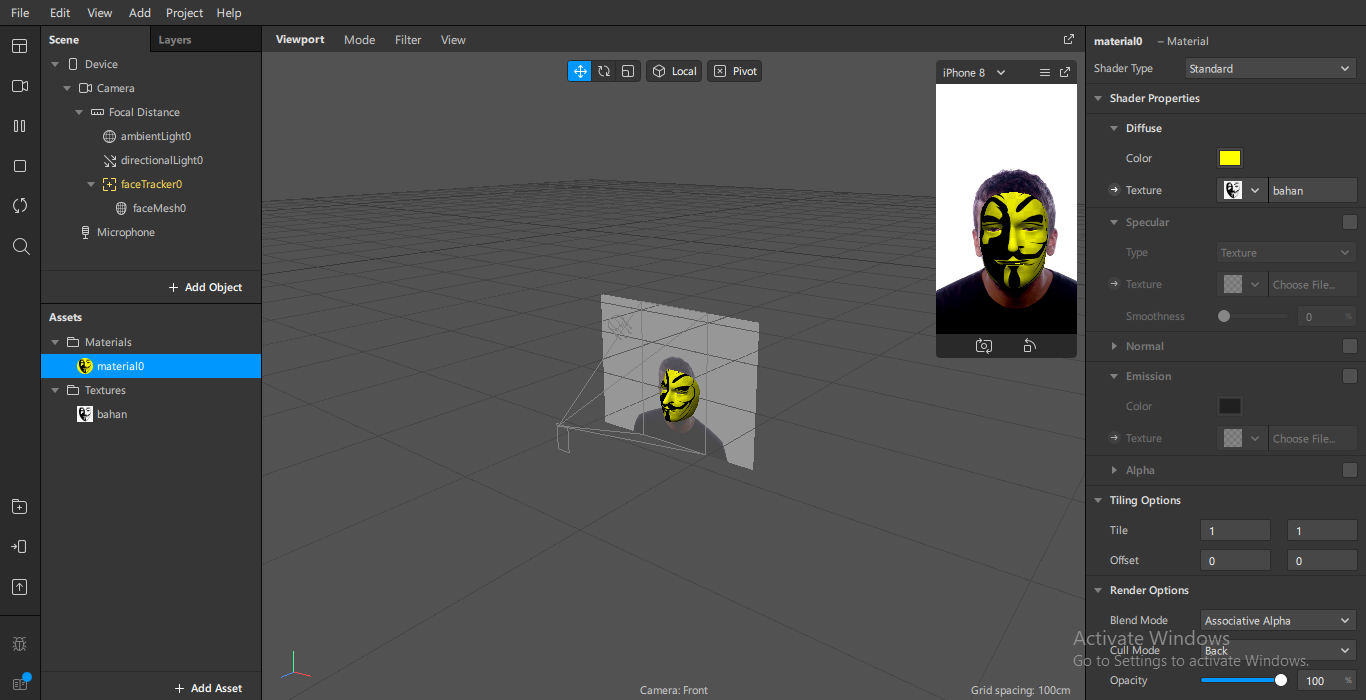
Task: Switch to the Layers tab
Action: coord(175,40)
